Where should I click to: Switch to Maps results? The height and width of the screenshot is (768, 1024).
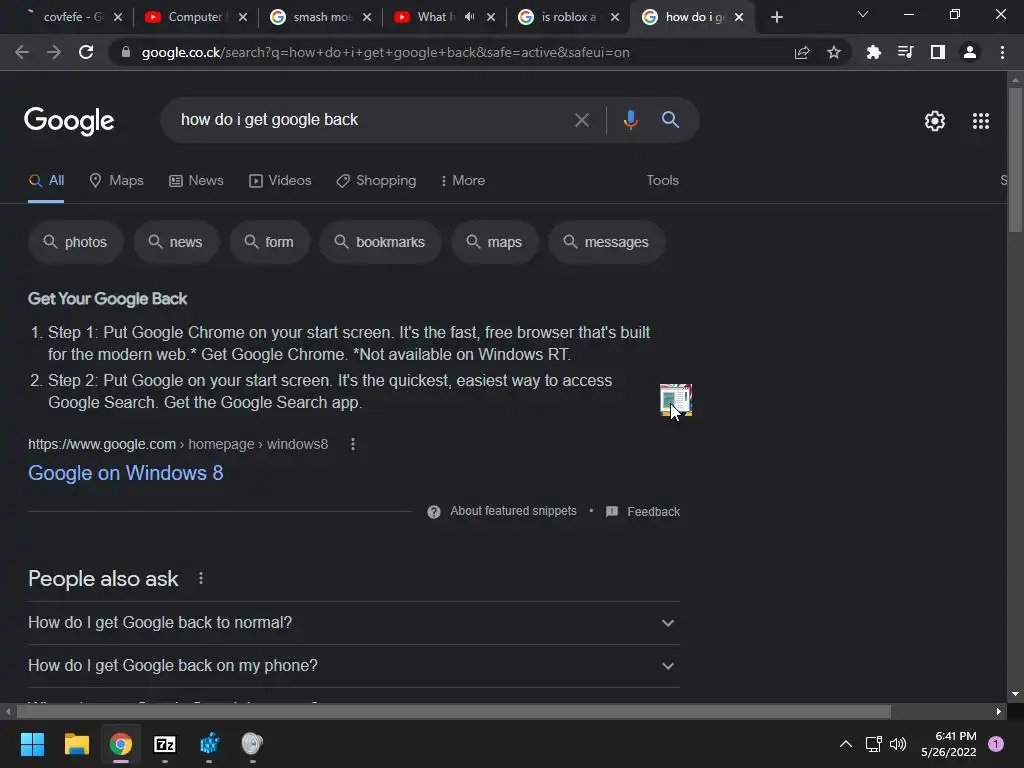[x=116, y=180]
